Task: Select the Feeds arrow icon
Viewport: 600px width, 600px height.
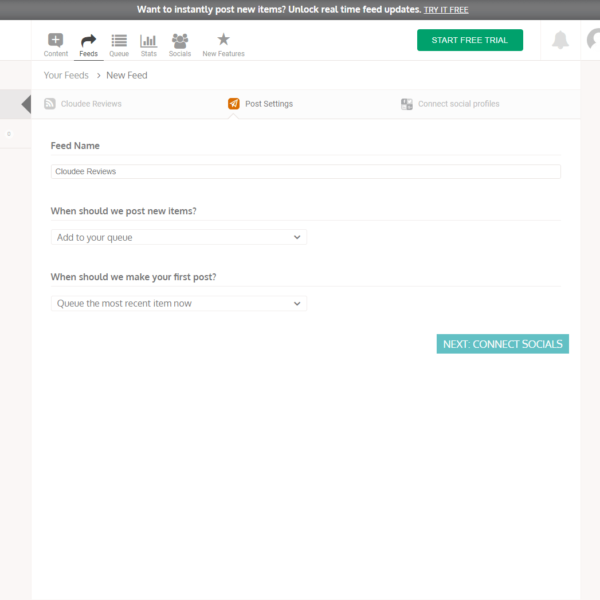Action: 88,40
